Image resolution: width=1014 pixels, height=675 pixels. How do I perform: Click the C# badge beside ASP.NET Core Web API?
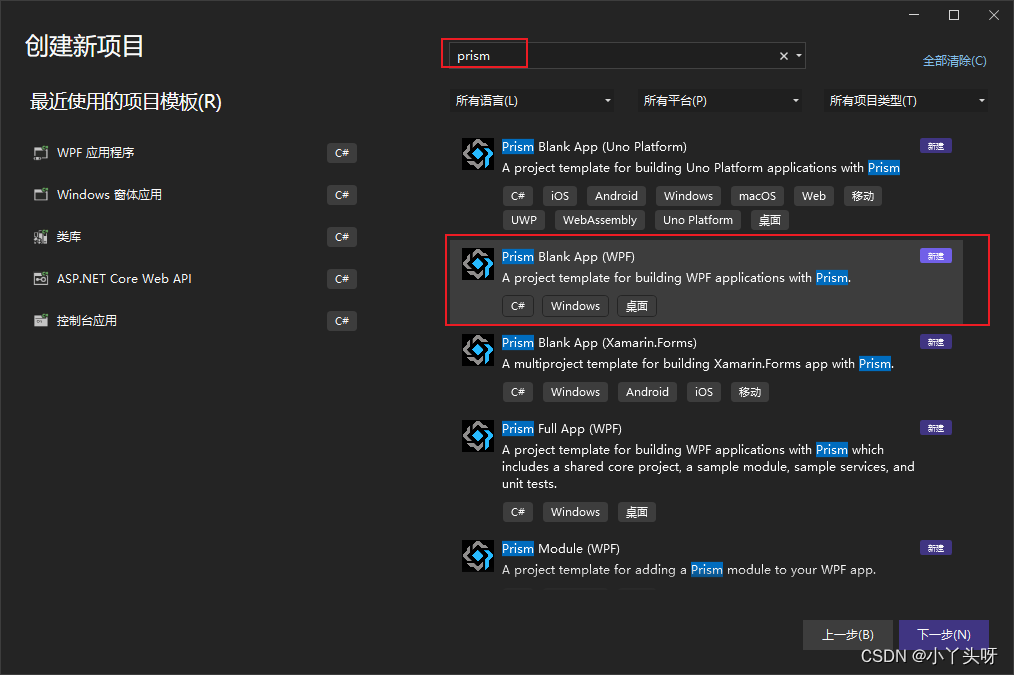tap(342, 279)
